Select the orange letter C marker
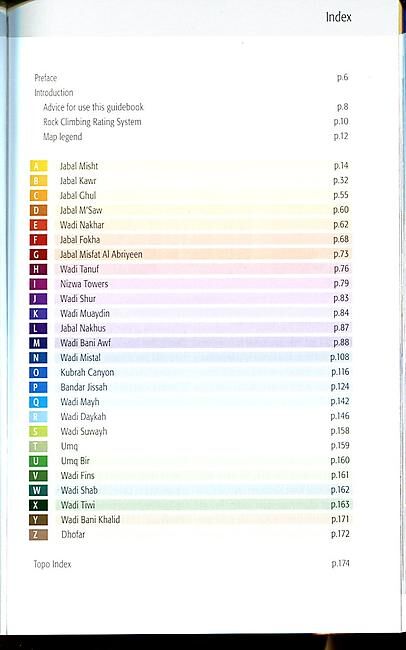 coord(39,196)
